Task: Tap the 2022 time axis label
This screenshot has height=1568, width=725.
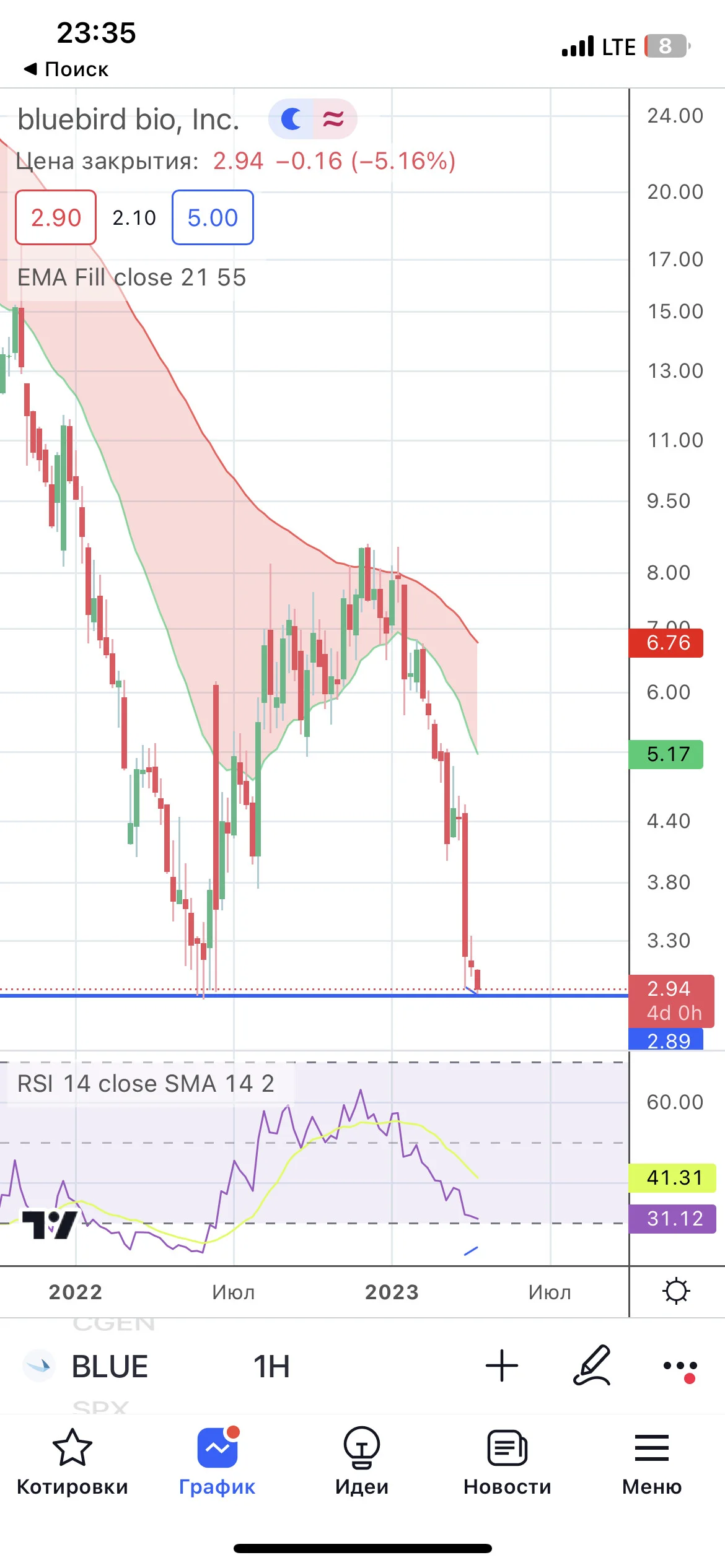Action: (76, 1292)
